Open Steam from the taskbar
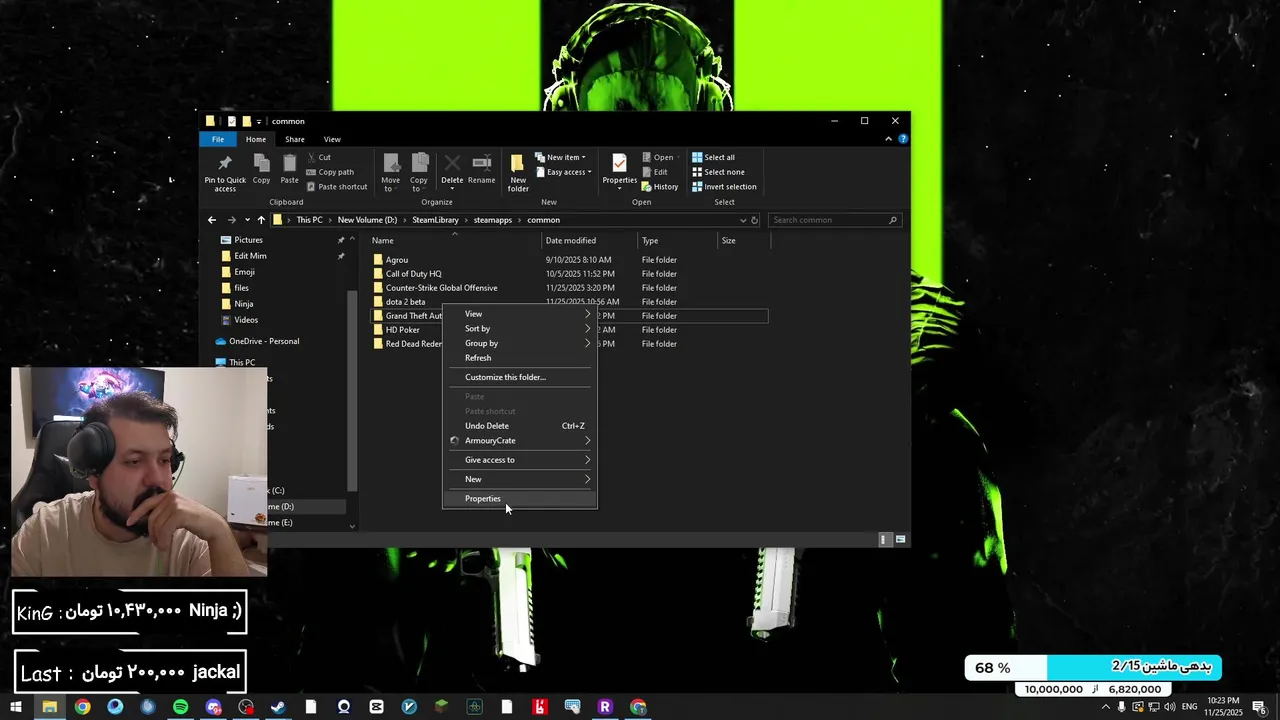This screenshot has height=720, width=1280. (278, 707)
